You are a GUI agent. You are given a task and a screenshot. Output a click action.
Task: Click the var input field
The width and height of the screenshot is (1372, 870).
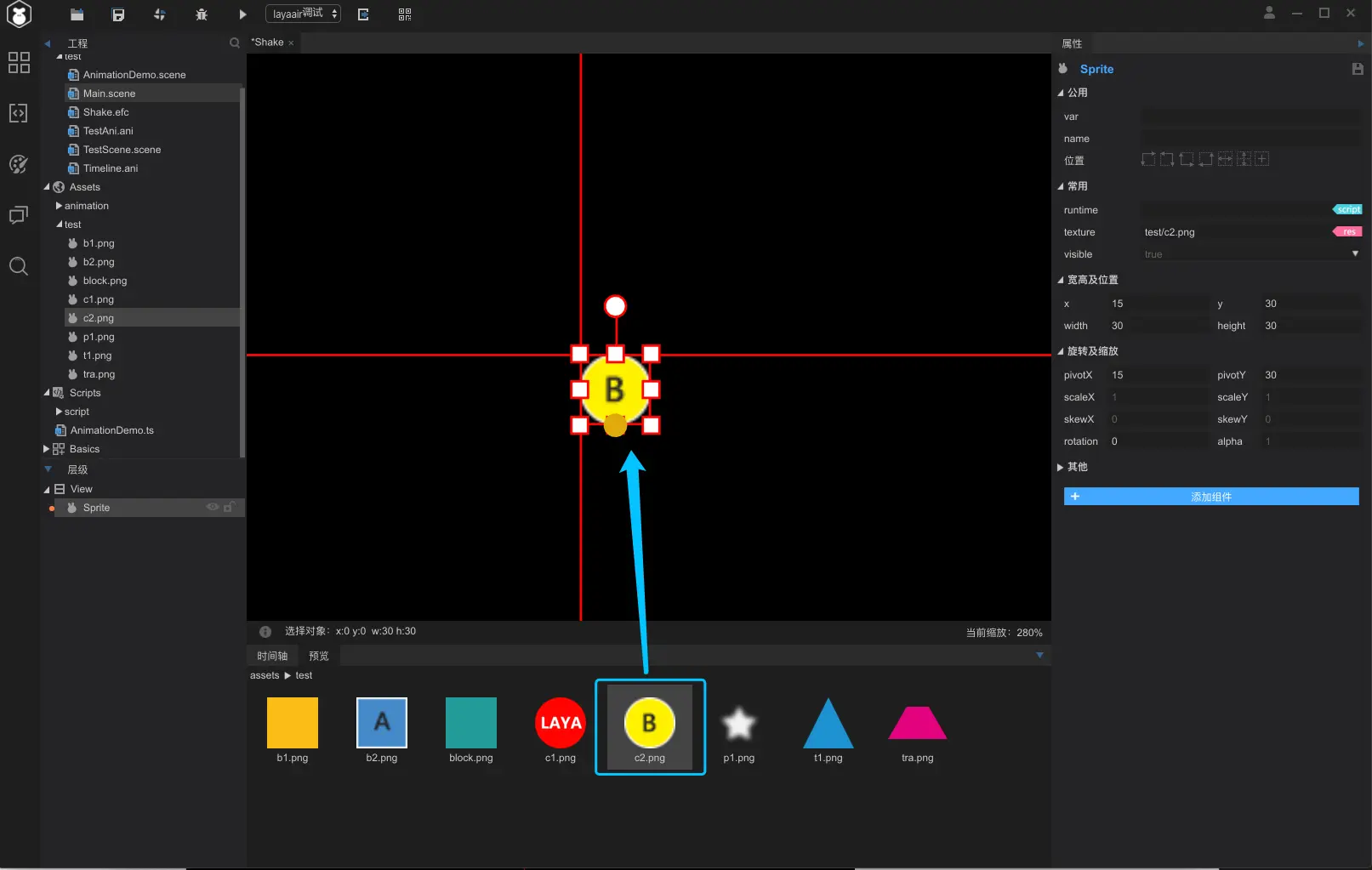(1250, 117)
